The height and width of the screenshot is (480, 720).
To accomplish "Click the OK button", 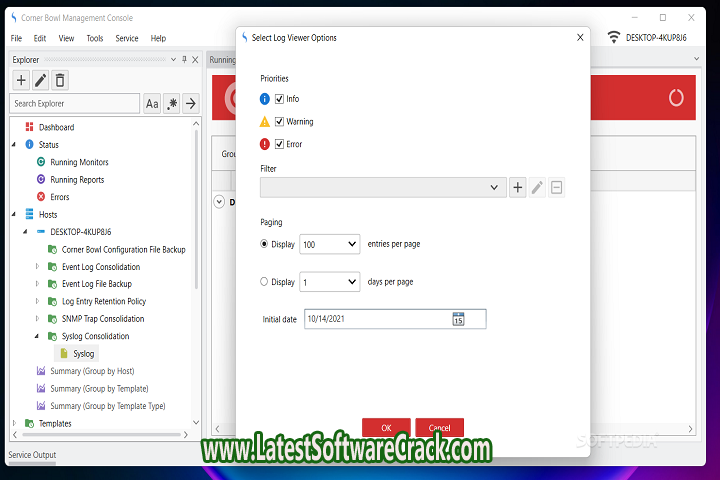I will (386, 427).
